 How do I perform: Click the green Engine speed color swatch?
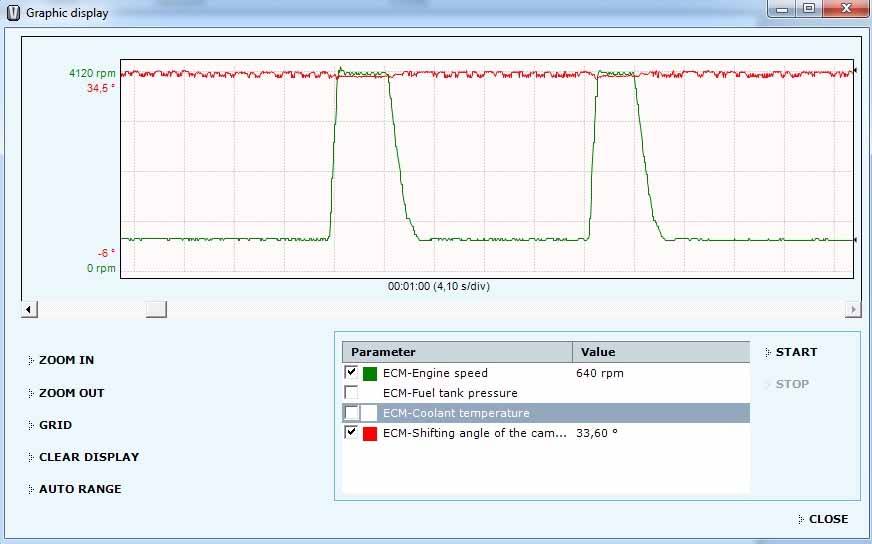pos(370,373)
